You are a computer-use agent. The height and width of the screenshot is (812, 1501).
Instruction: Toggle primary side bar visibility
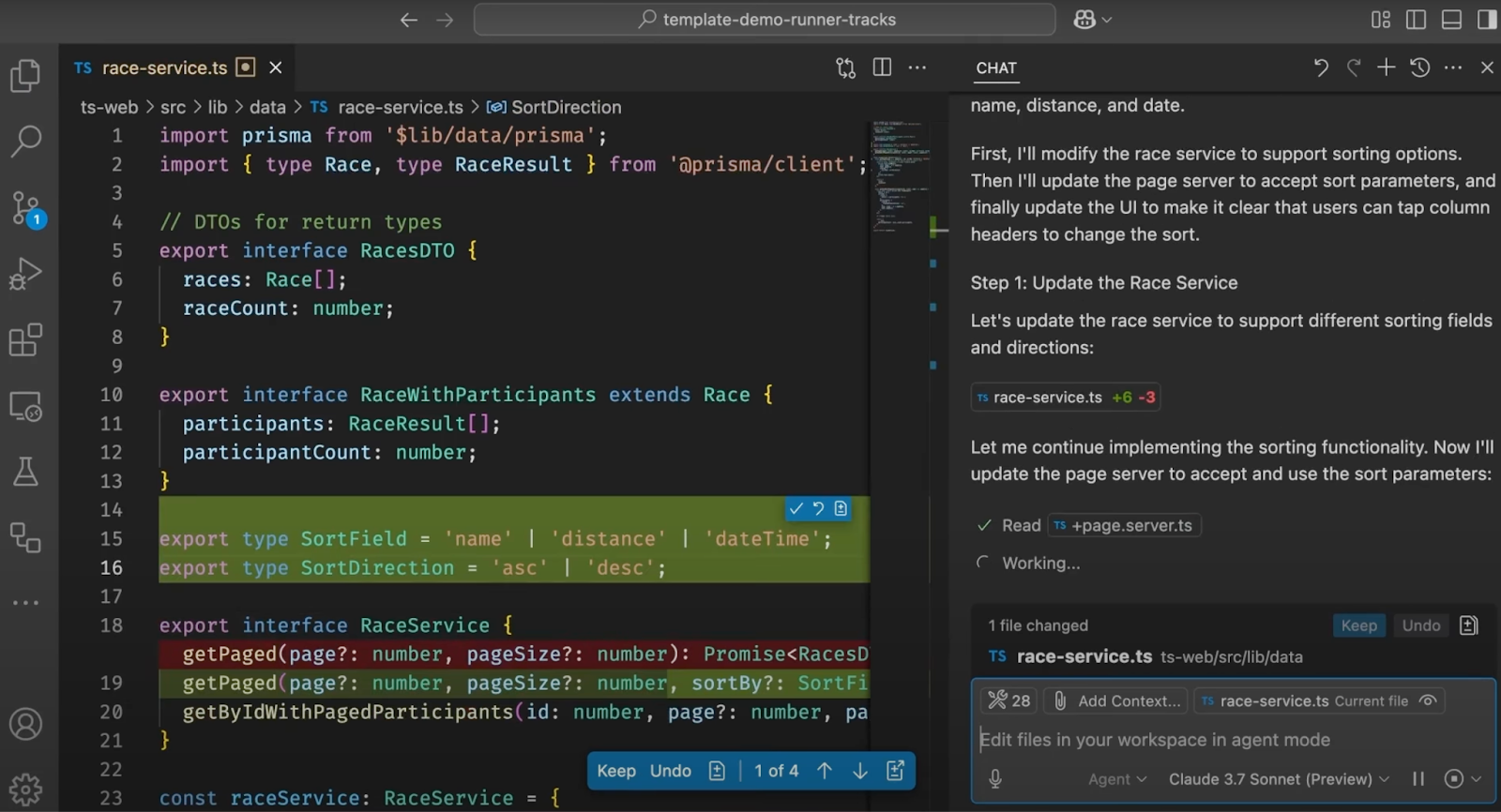(1417, 20)
